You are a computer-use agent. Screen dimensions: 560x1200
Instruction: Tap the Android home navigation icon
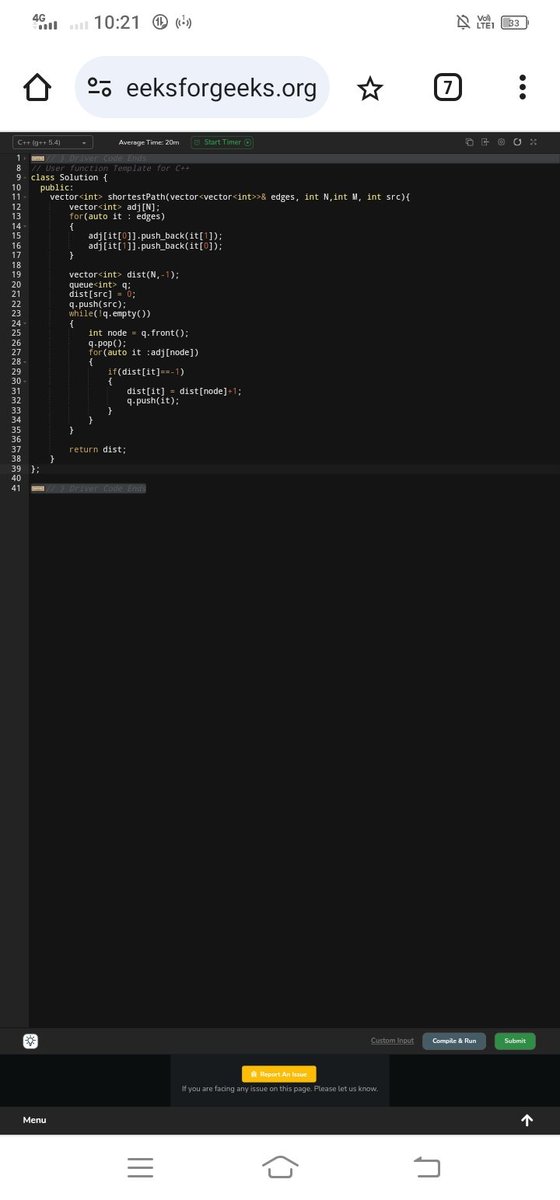coord(280,1167)
